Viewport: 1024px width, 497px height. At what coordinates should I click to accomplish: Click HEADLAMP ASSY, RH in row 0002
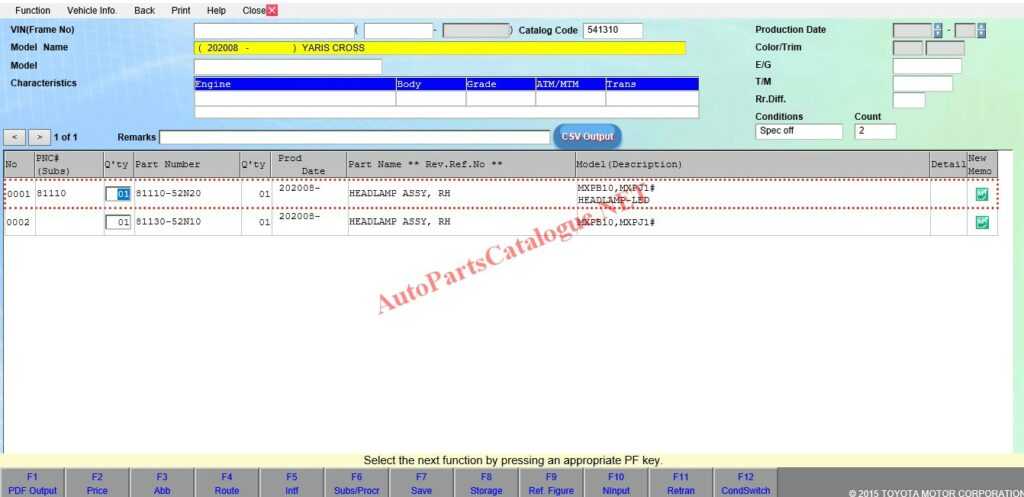click(x=400, y=222)
